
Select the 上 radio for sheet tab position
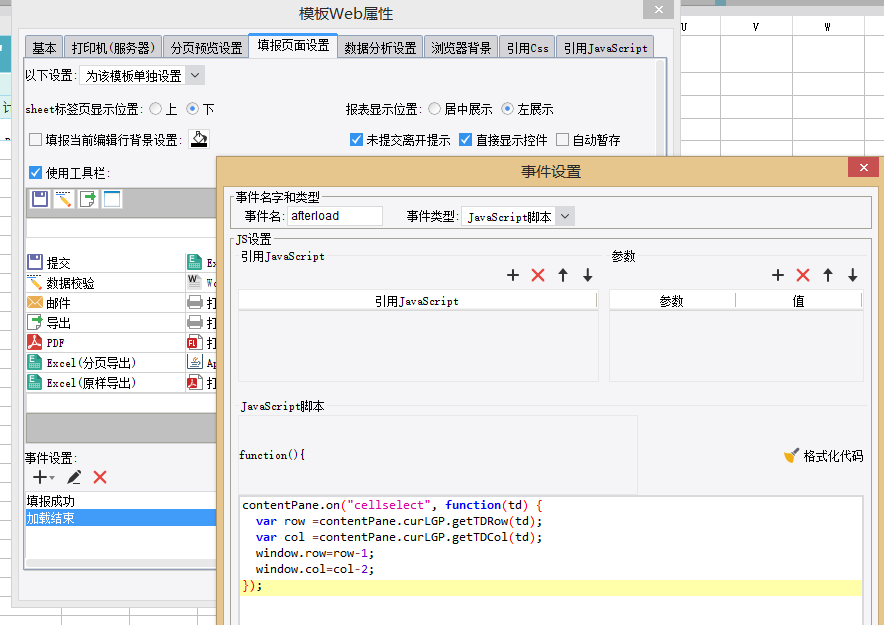[x=156, y=109]
